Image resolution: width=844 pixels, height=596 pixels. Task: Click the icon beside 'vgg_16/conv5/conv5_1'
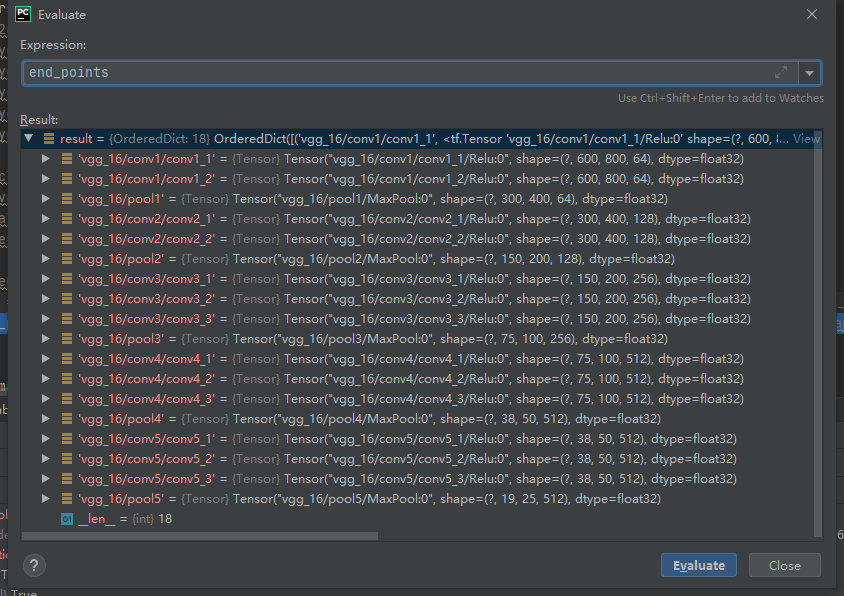67,438
